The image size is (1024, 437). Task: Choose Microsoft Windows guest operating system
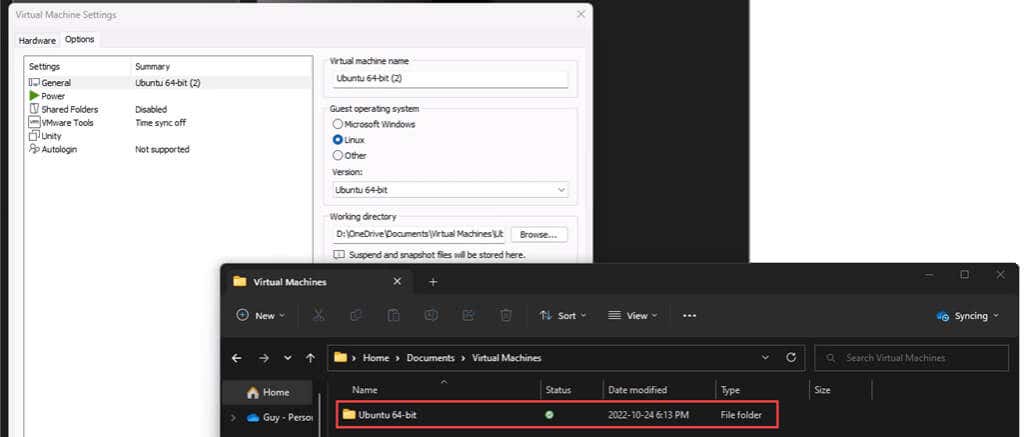click(x=338, y=124)
